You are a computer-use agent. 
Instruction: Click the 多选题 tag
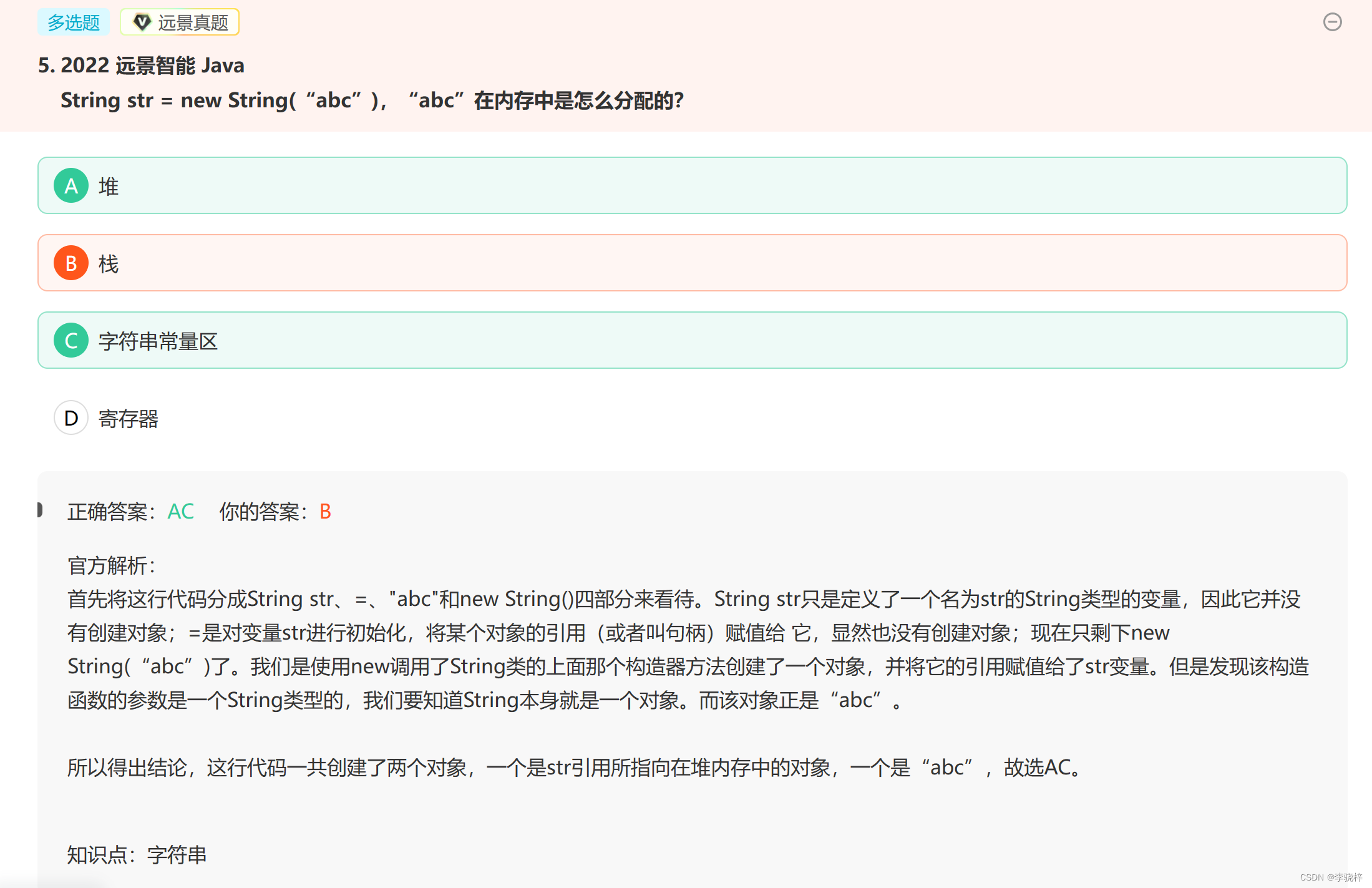point(74,22)
